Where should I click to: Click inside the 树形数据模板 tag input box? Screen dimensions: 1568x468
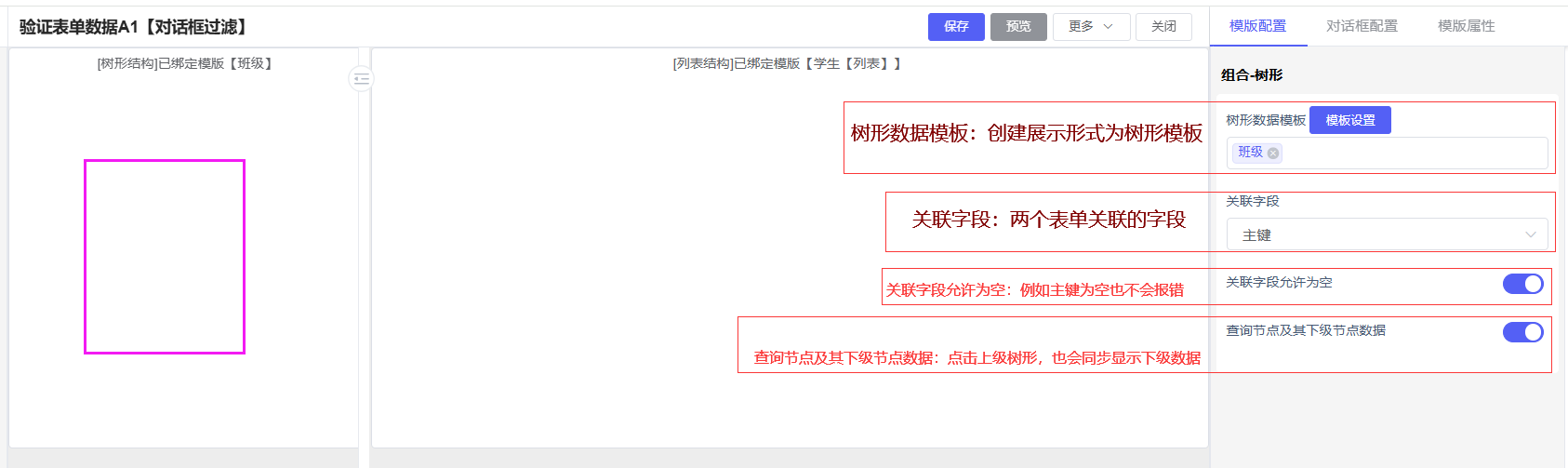tap(1414, 154)
